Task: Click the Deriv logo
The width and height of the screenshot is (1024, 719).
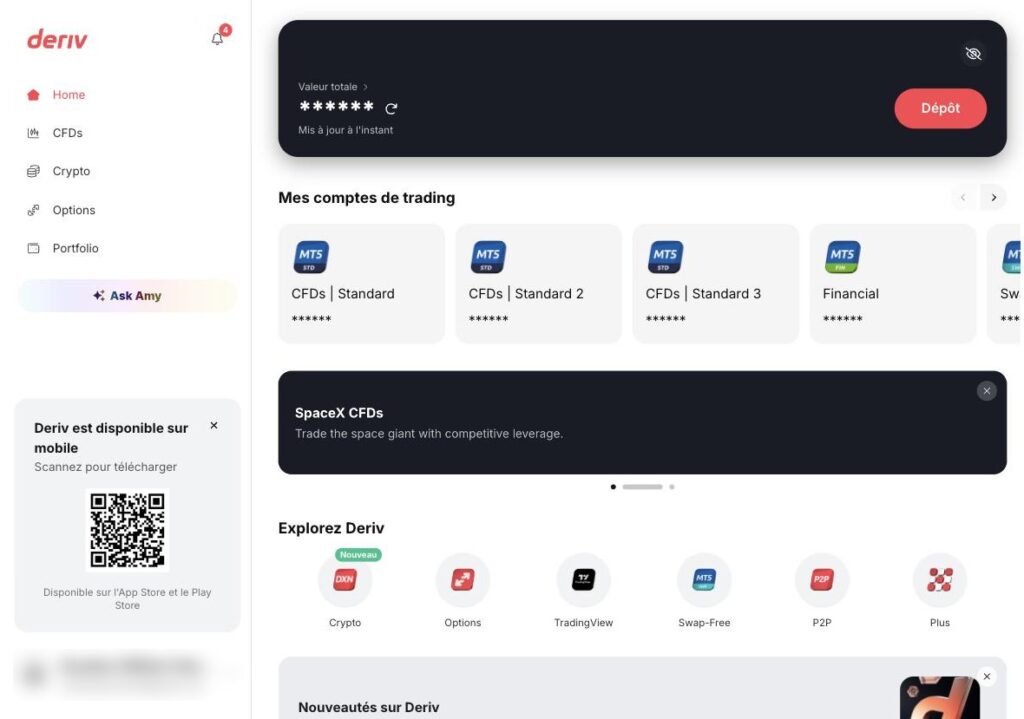Action: pyautogui.click(x=57, y=39)
